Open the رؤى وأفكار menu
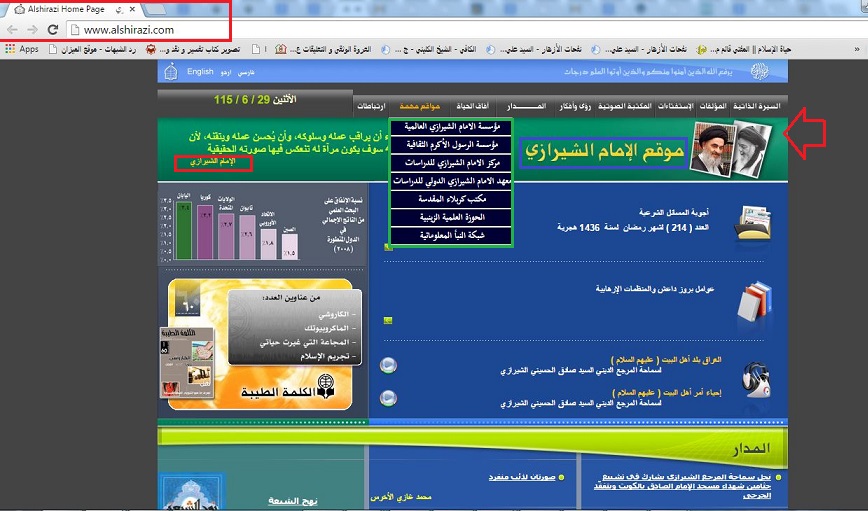The width and height of the screenshot is (868, 511). (575, 106)
